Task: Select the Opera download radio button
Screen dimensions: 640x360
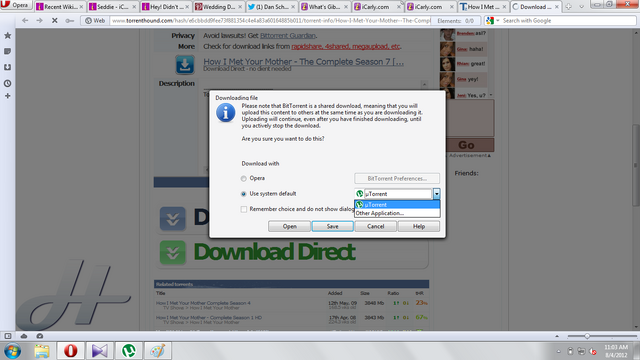Action: (x=244, y=178)
